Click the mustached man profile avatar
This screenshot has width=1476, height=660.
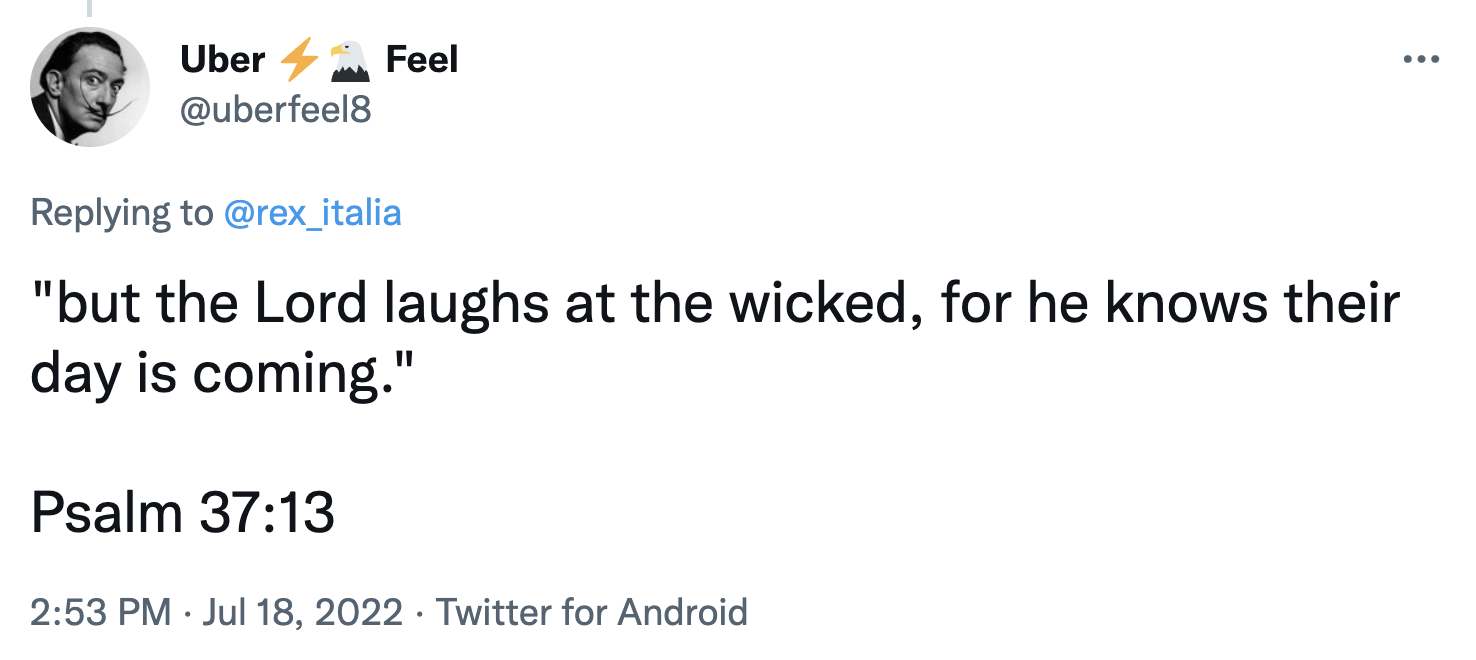pyautogui.click(x=90, y=88)
